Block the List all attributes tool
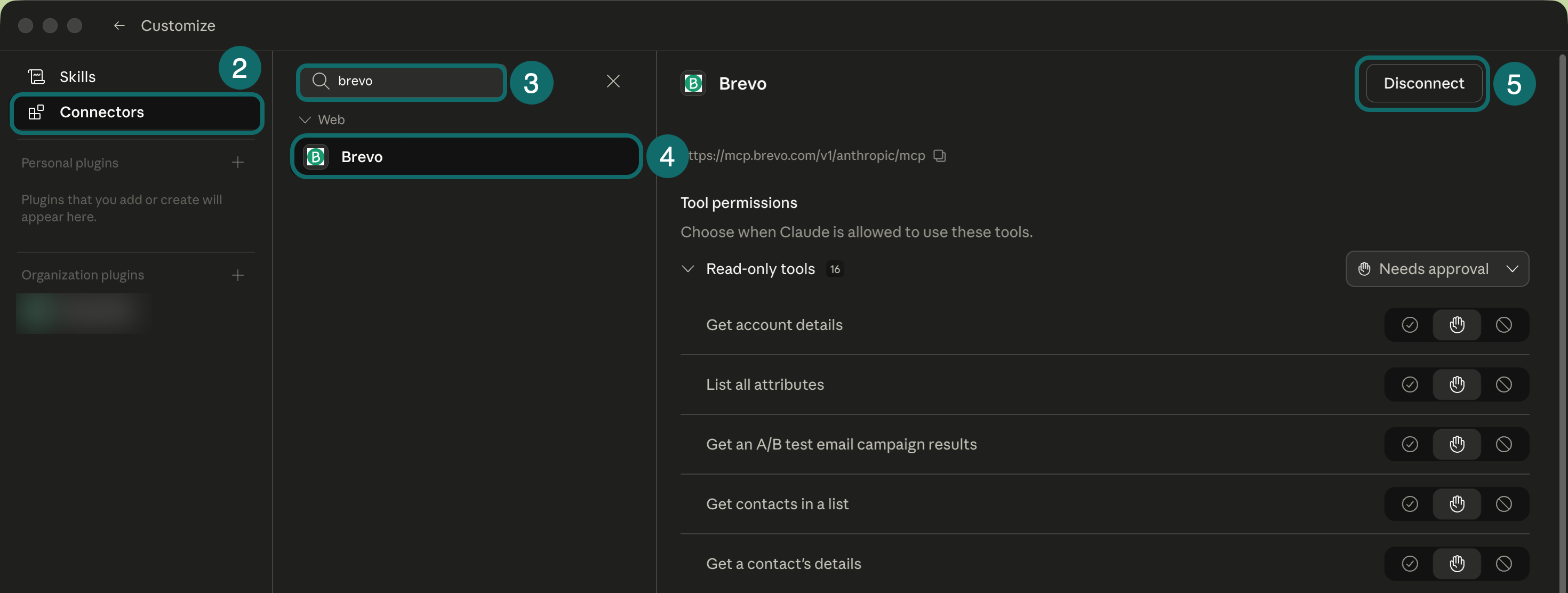This screenshot has width=1568, height=593. pyautogui.click(x=1503, y=385)
